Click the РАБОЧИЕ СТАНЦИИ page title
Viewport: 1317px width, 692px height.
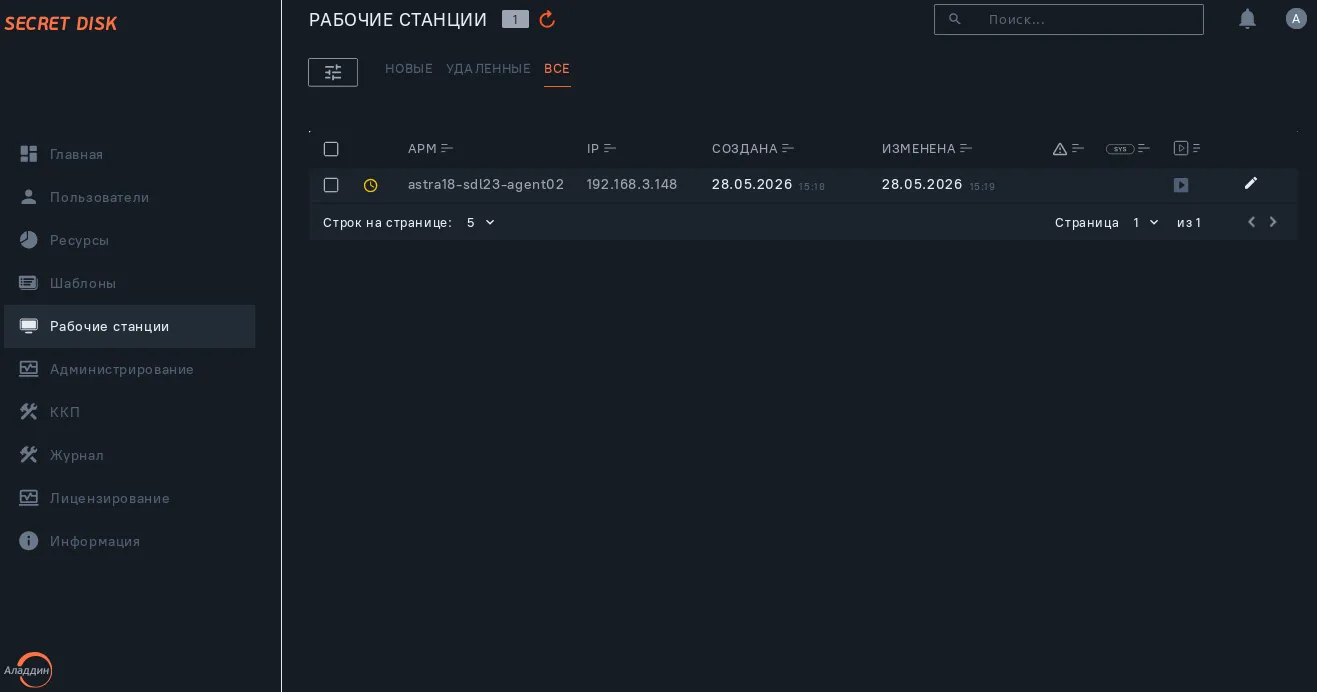[x=398, y=19]
